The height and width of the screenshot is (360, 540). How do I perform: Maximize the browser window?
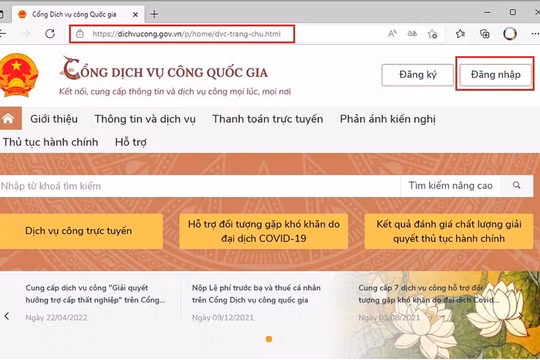[x=513, y=12]
